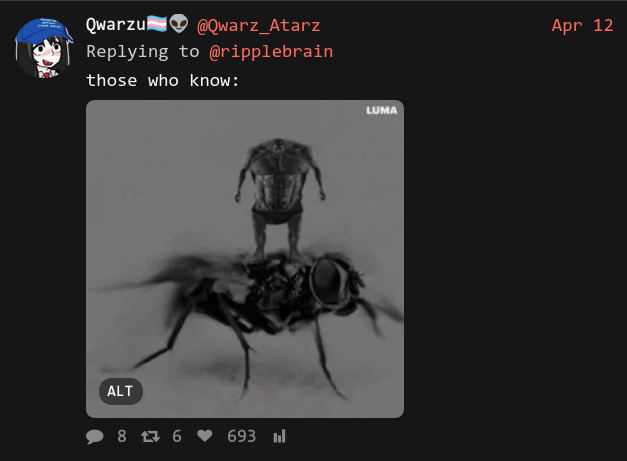Open the fly image attachment

(x=245, y=259)
